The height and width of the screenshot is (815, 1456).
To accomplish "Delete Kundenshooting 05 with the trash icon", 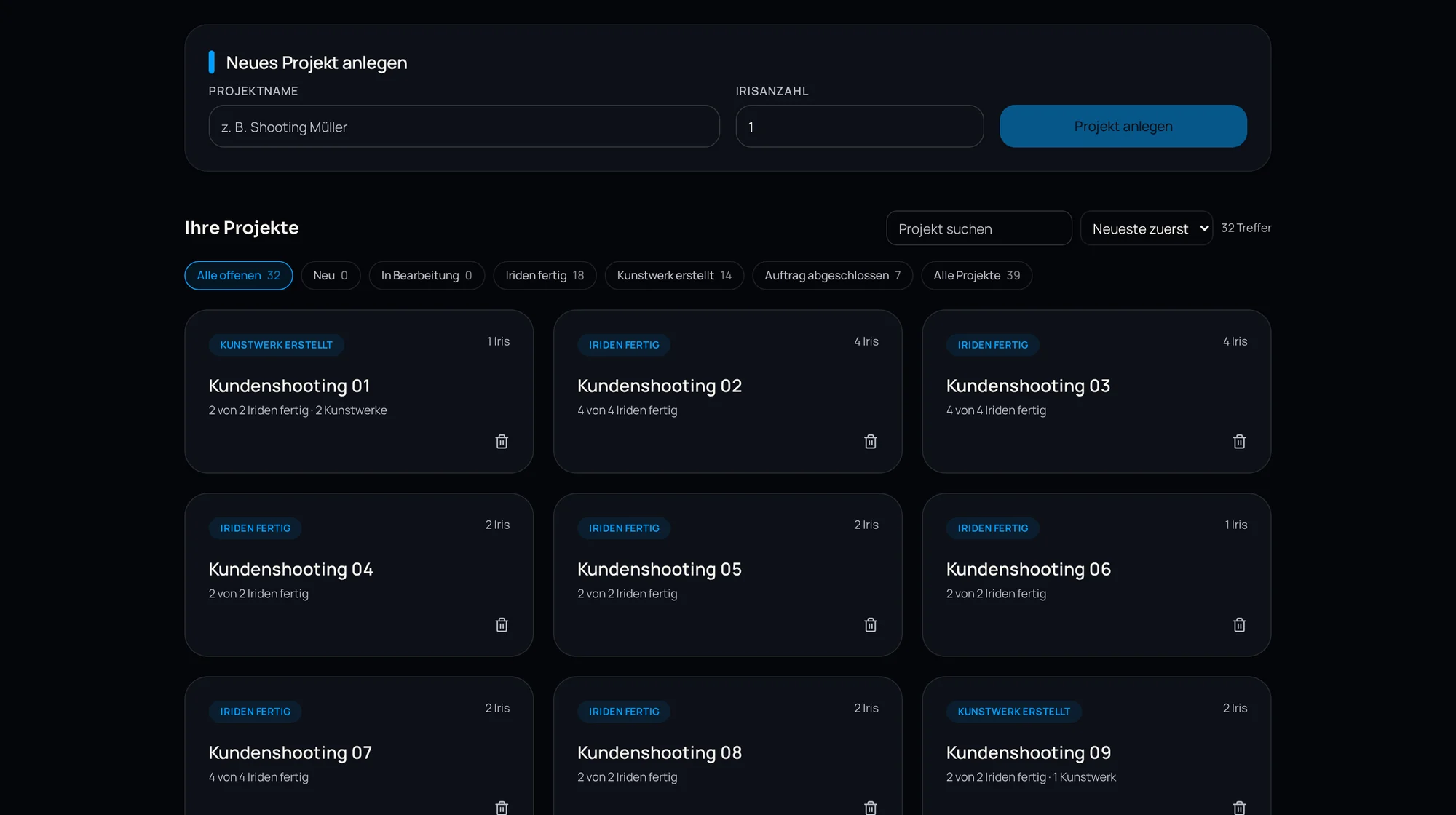I will (x=871, y=625).
